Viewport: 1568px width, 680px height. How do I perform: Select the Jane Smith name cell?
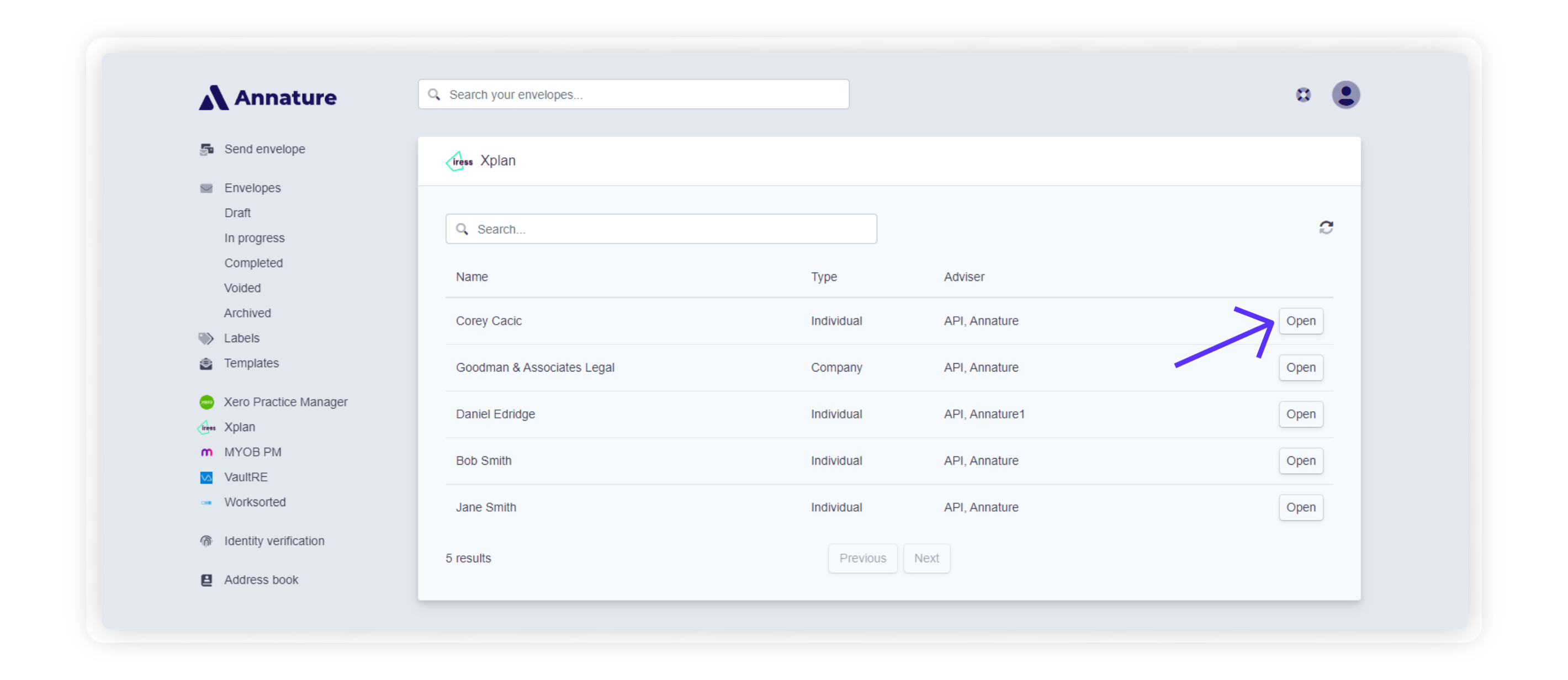486,507
